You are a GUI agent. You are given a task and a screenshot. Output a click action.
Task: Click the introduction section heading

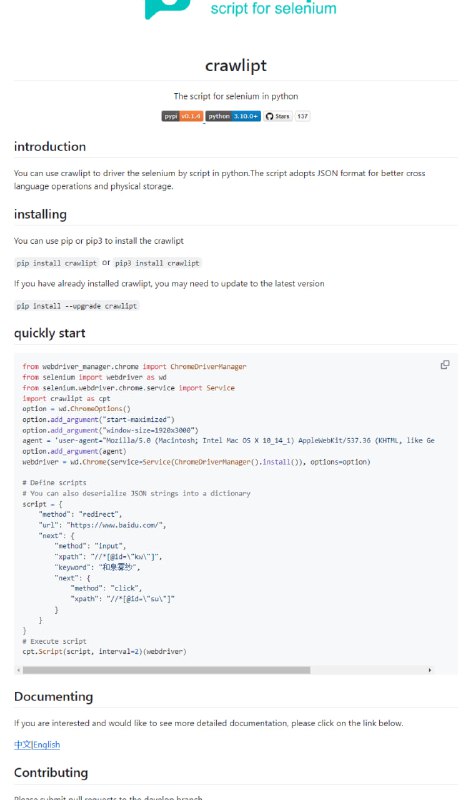click(x=50, y=146)
